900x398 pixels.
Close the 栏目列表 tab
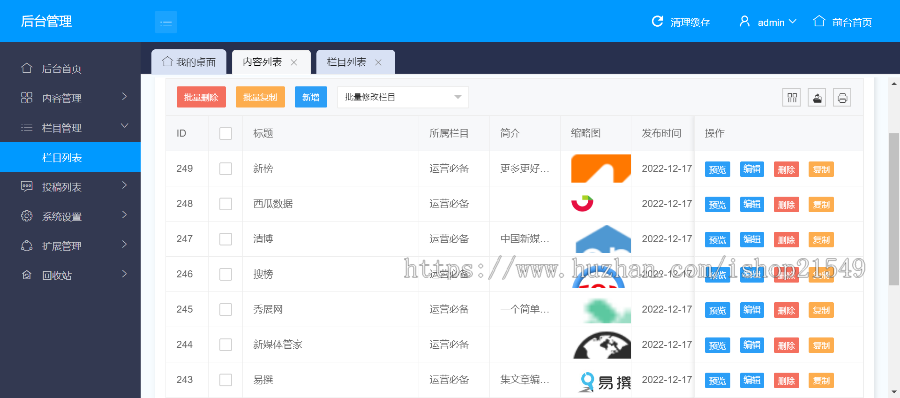point(378,63)
